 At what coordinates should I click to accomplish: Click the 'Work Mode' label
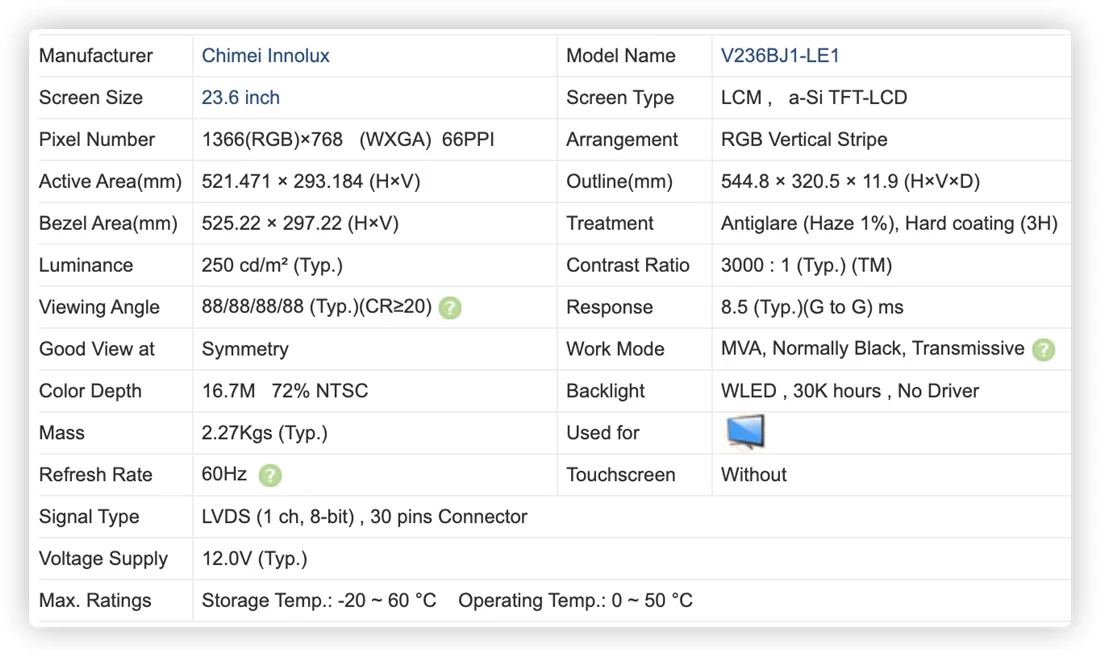pos(615,349)
